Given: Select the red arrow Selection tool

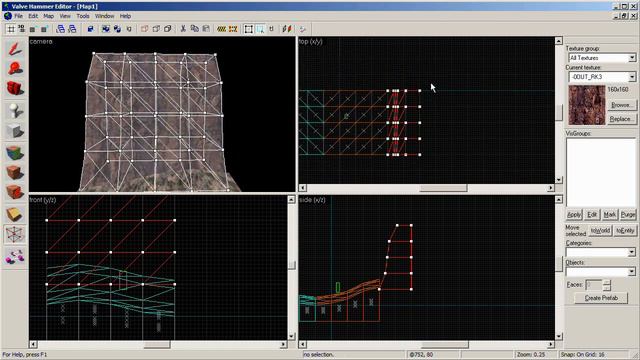Looking at the screenshot, I should pos(15,49).
